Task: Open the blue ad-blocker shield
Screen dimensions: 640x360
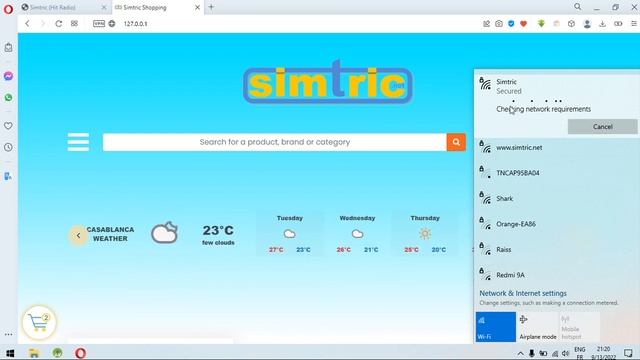Action: (x=511, y=24)
